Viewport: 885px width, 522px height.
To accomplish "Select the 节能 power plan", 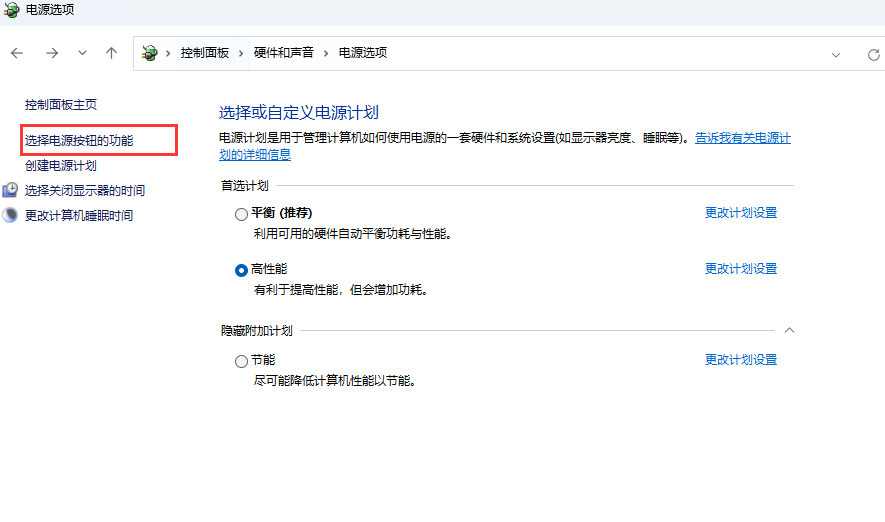I will click(x=241, y=360).
